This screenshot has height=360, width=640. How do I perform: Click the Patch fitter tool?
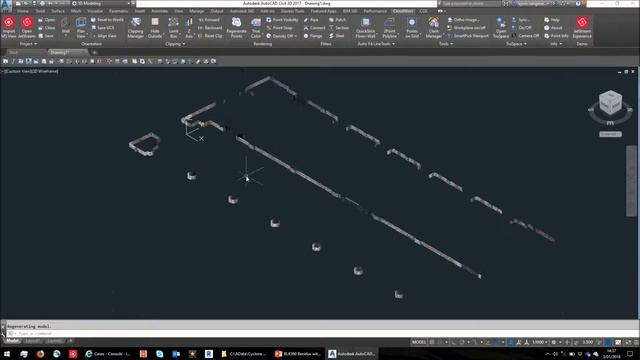[x=338, y=20]
